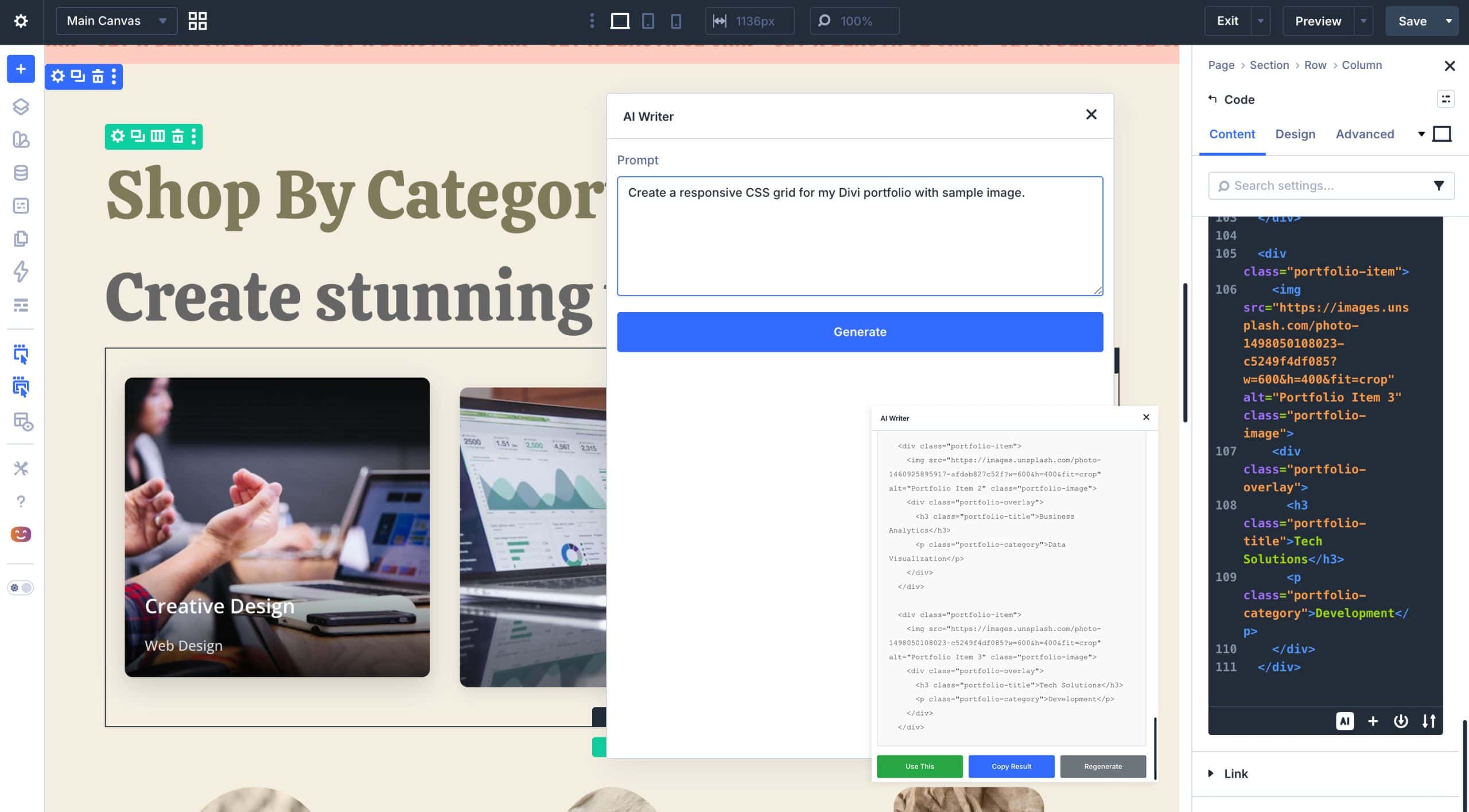Switch to the Design tab
Viewport: 1469px width, 812px height.
(x=1295, y=134)
